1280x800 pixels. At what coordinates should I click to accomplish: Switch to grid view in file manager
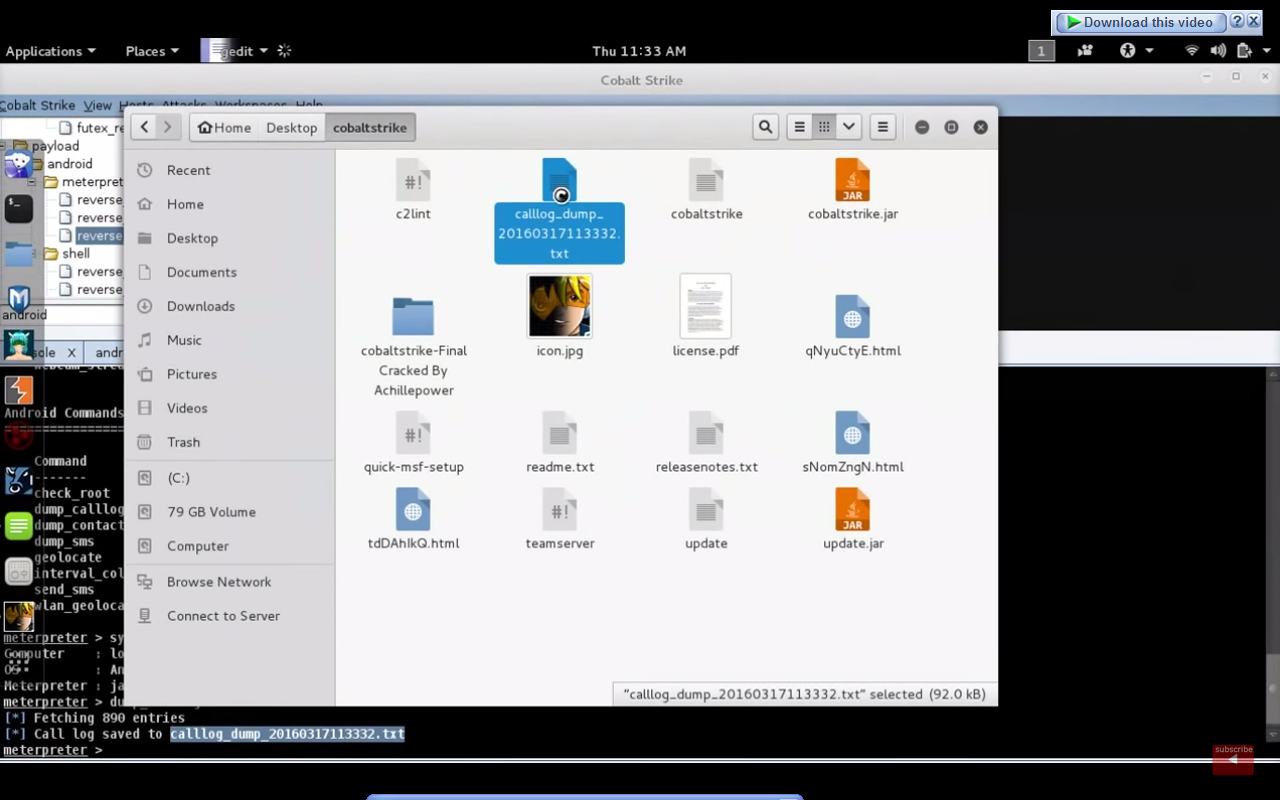point(824,127)
